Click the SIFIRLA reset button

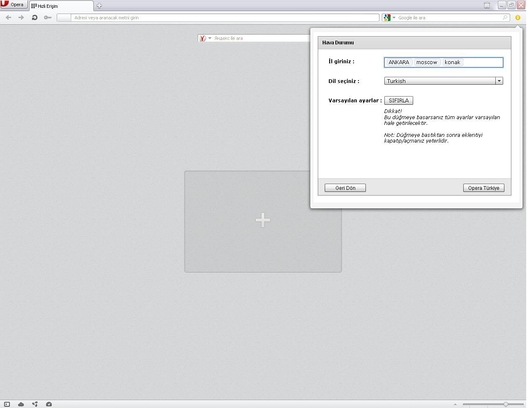[x=399, y=100]
